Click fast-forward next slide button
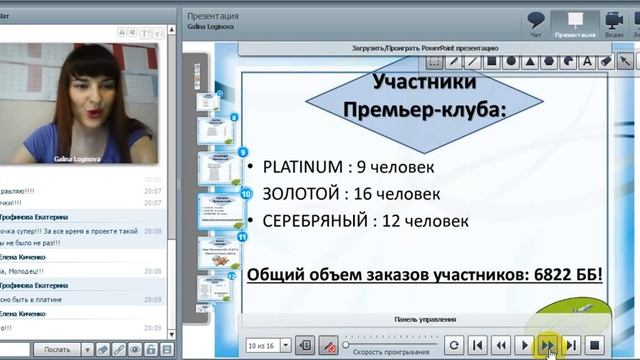 (548, 345)
